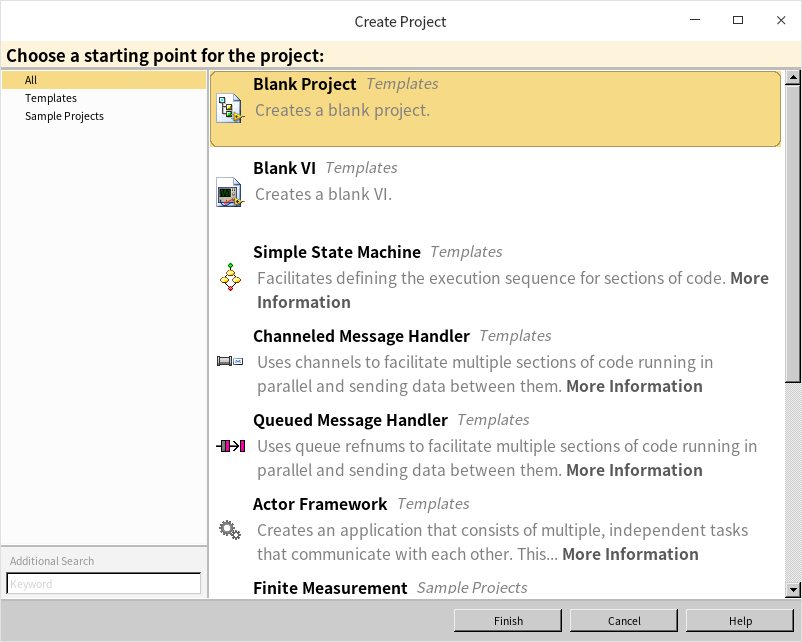Click the scrollbar down arrow
This screenshot has height=642, width=802.
(793, 591)
